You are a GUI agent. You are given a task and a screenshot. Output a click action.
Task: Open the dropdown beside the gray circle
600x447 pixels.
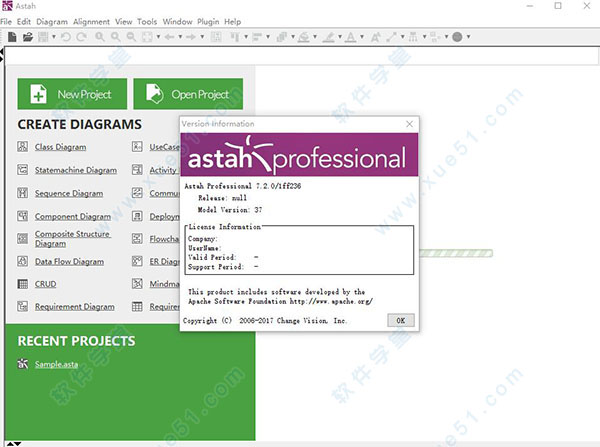click(470, 37)
